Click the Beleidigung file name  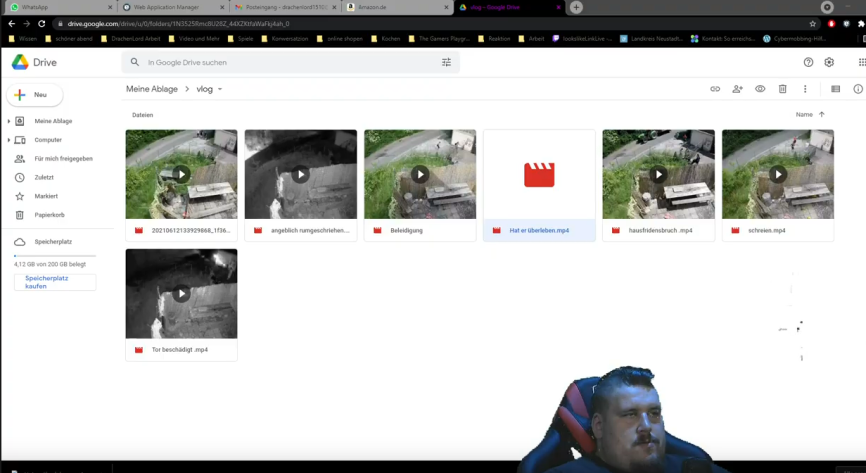coord(406,230)
